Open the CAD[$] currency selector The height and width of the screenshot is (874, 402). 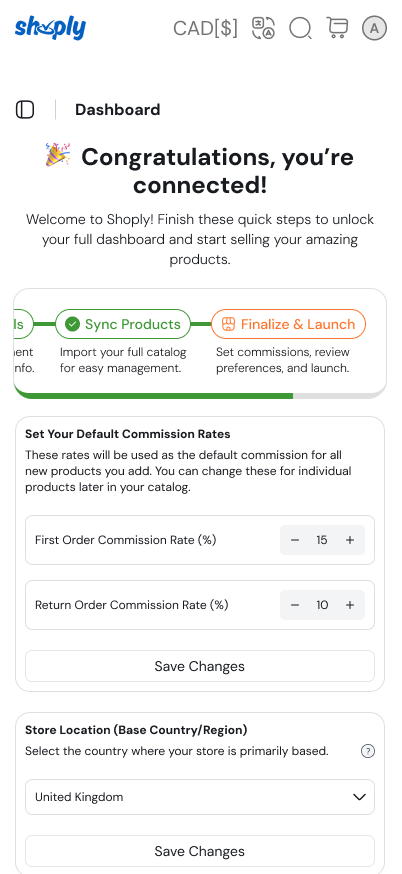205,28
